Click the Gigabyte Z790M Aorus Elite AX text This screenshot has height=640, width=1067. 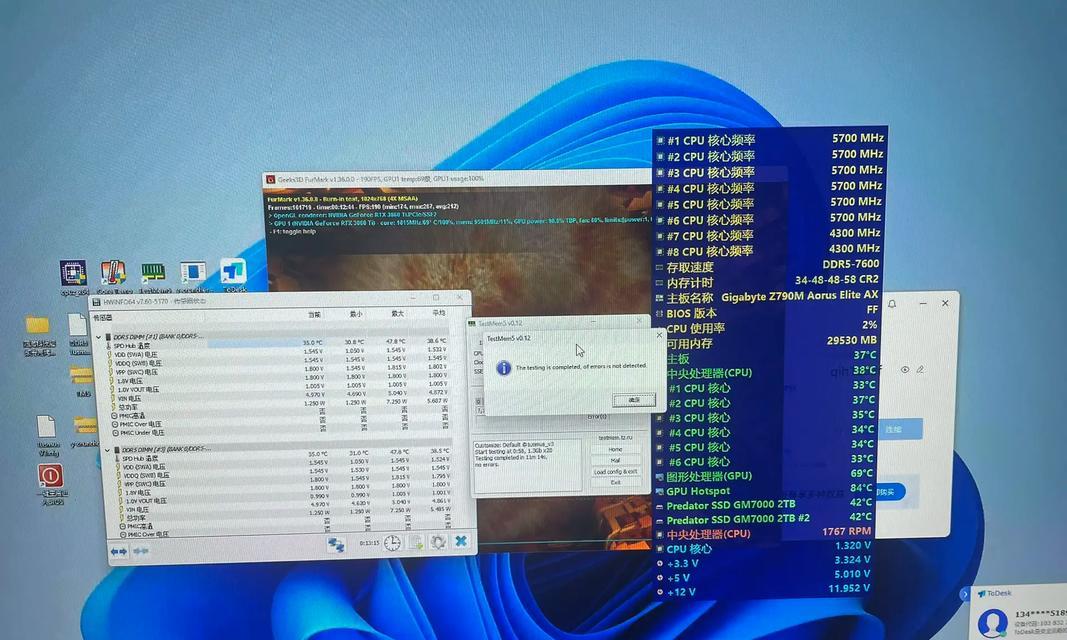click(800, 296)
